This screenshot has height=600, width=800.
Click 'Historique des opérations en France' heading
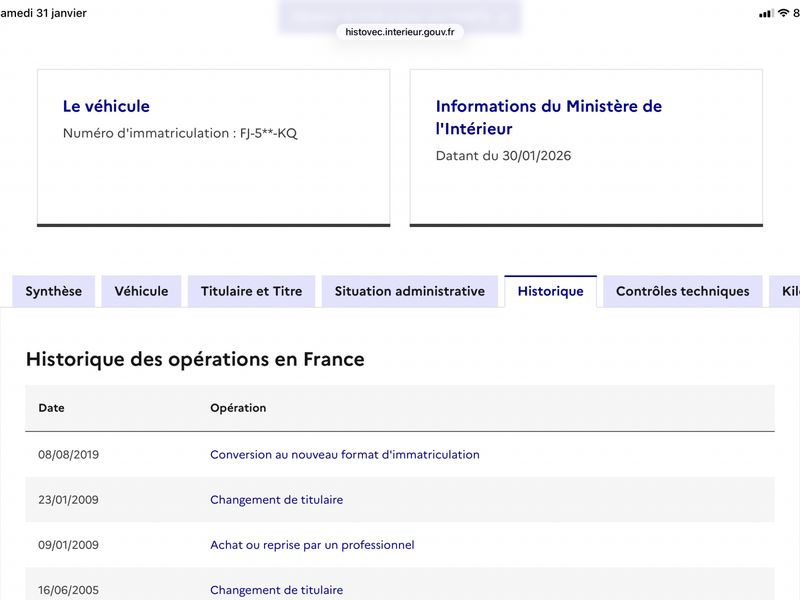[195, 359]
